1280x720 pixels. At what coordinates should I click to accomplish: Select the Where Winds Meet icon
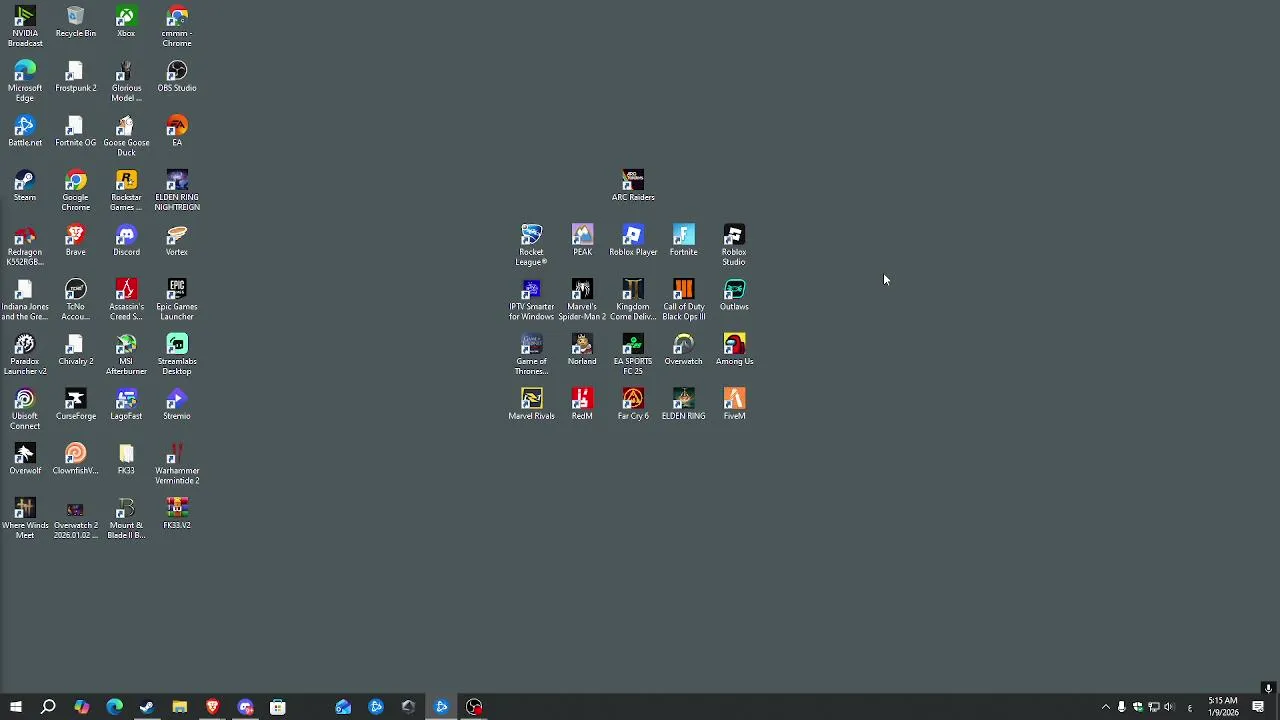click(x=25, y=519)
